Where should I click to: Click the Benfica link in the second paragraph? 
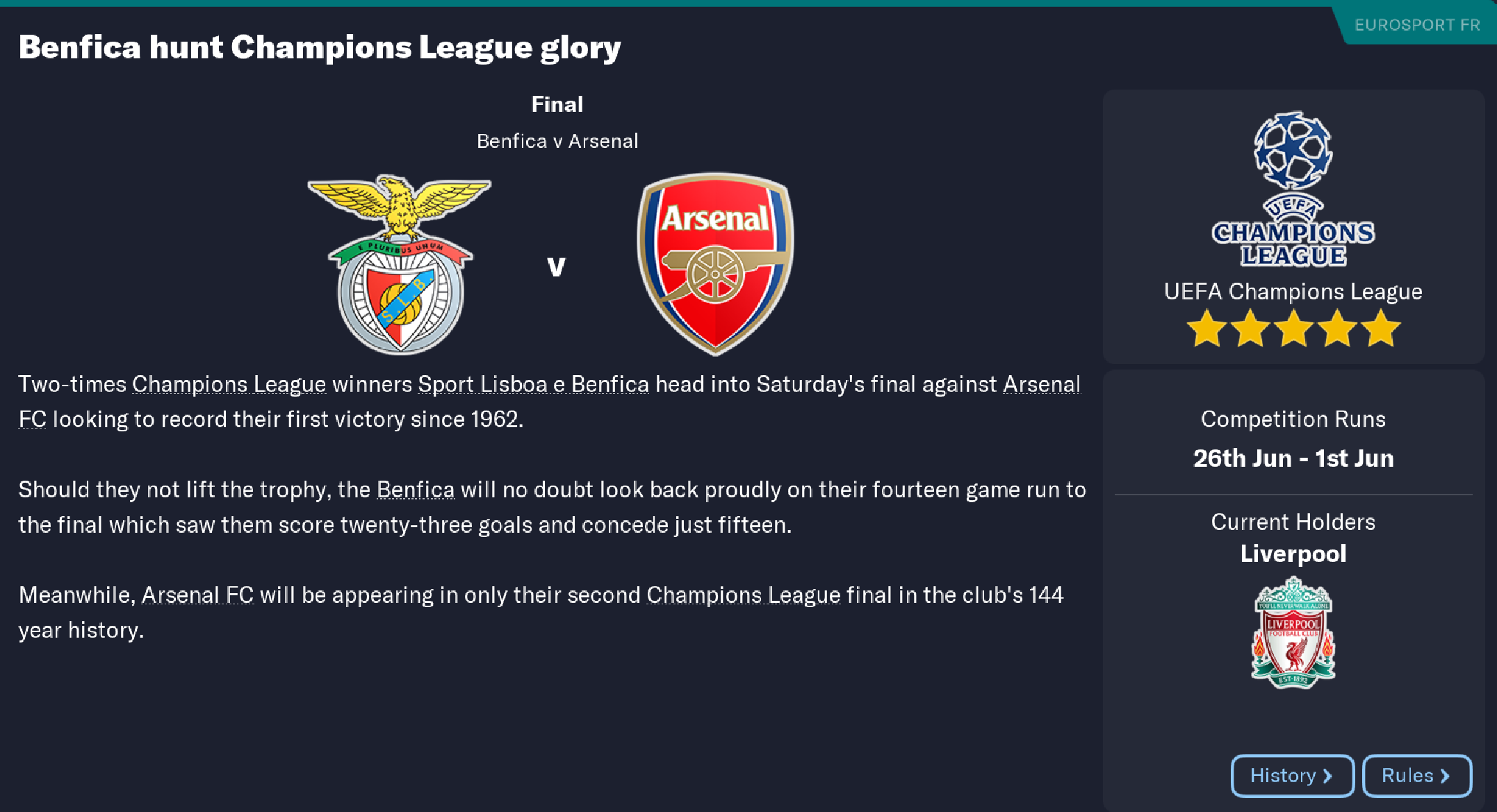tap(414, 489)
